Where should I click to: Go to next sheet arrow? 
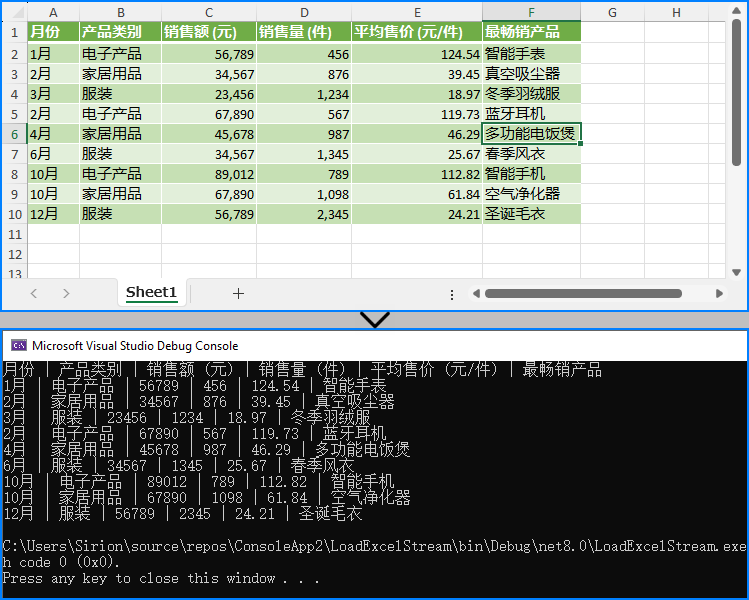[66, 293]
